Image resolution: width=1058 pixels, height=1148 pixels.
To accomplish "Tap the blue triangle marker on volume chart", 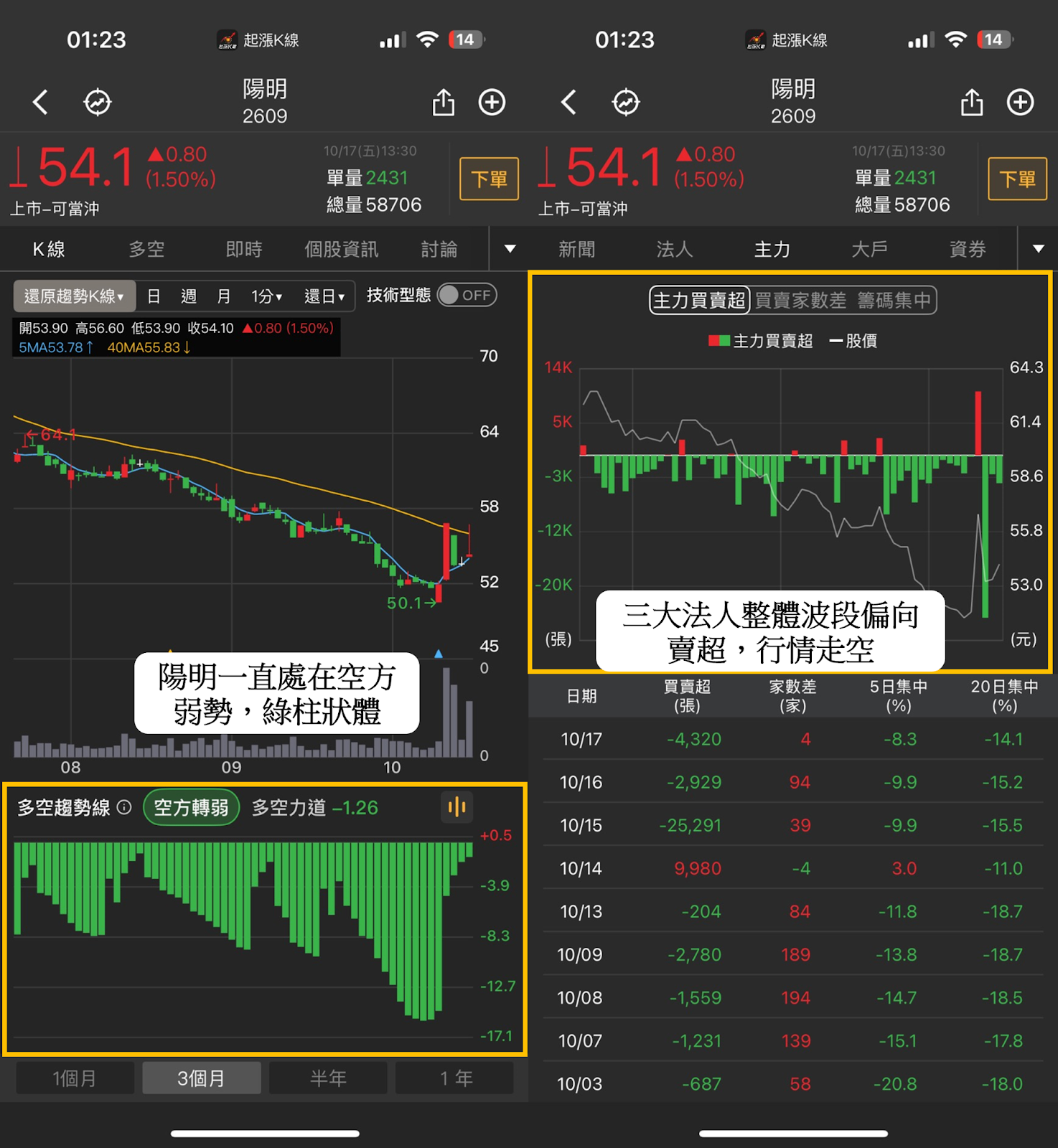I will [439, 654].
